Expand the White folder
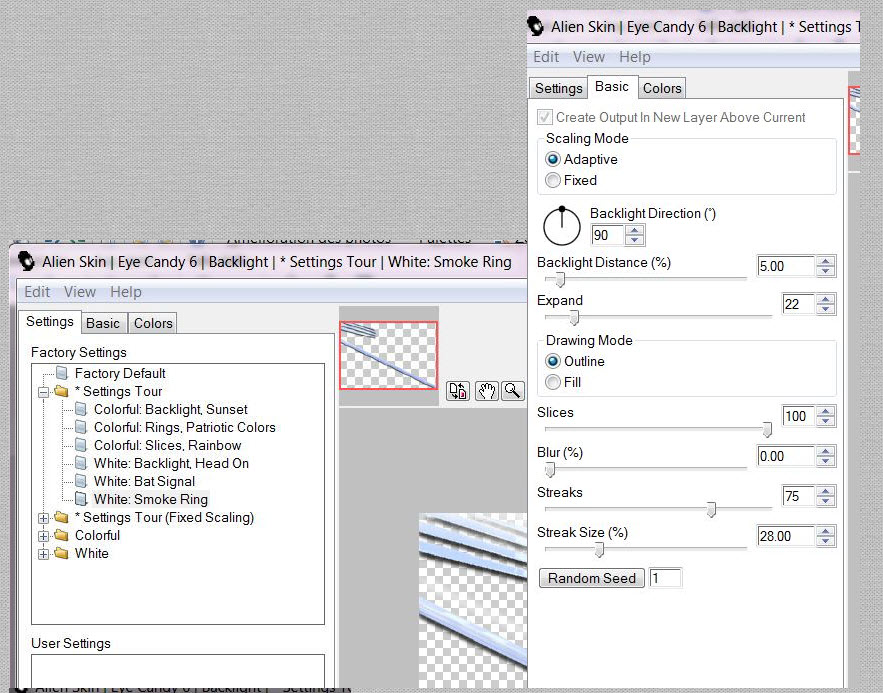883x693 pixels. [x=43, y=554]
